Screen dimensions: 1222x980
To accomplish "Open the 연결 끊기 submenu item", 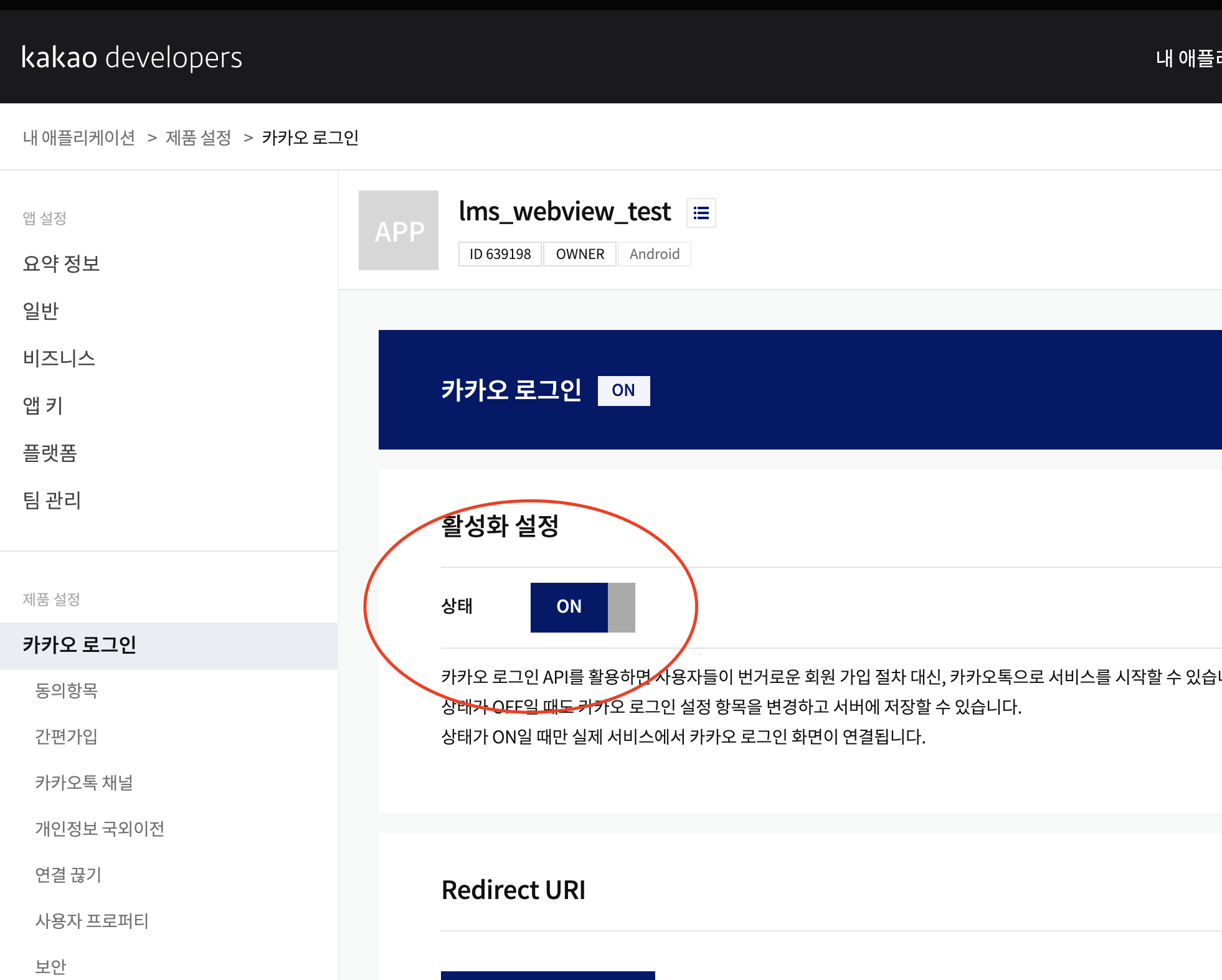I will point(68,875).
